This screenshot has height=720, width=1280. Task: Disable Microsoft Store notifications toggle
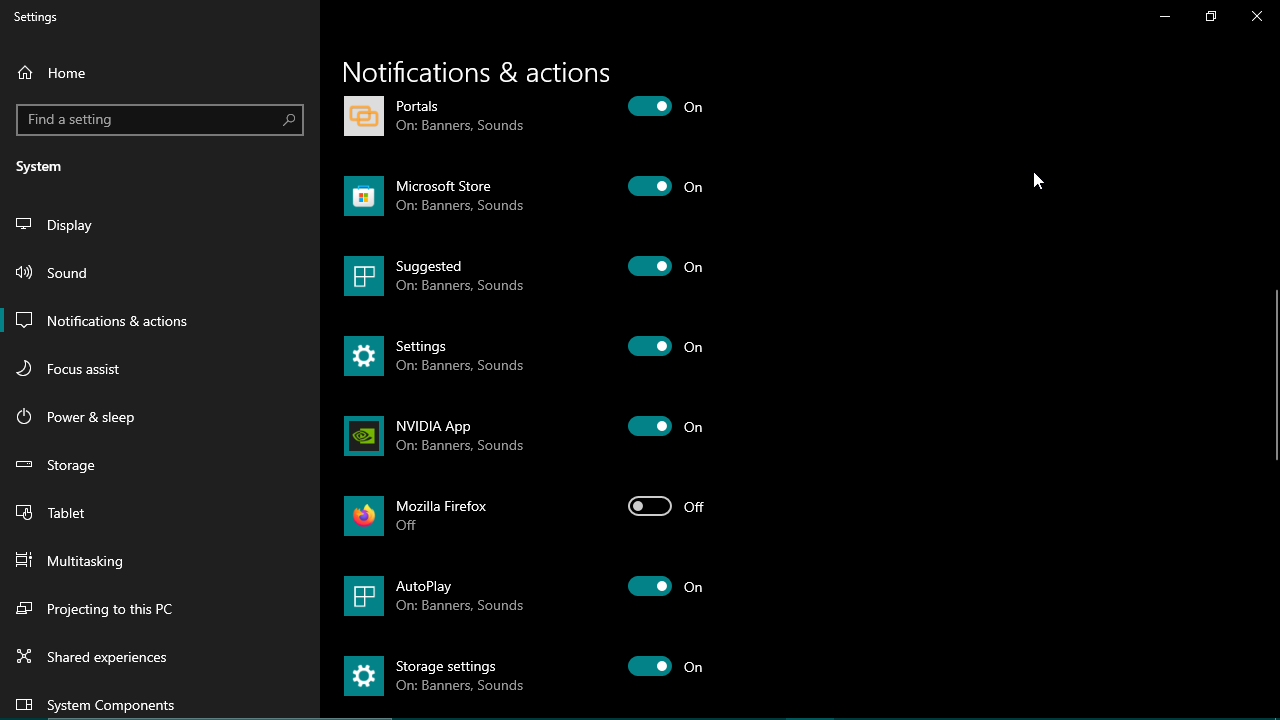pos(650,186)
